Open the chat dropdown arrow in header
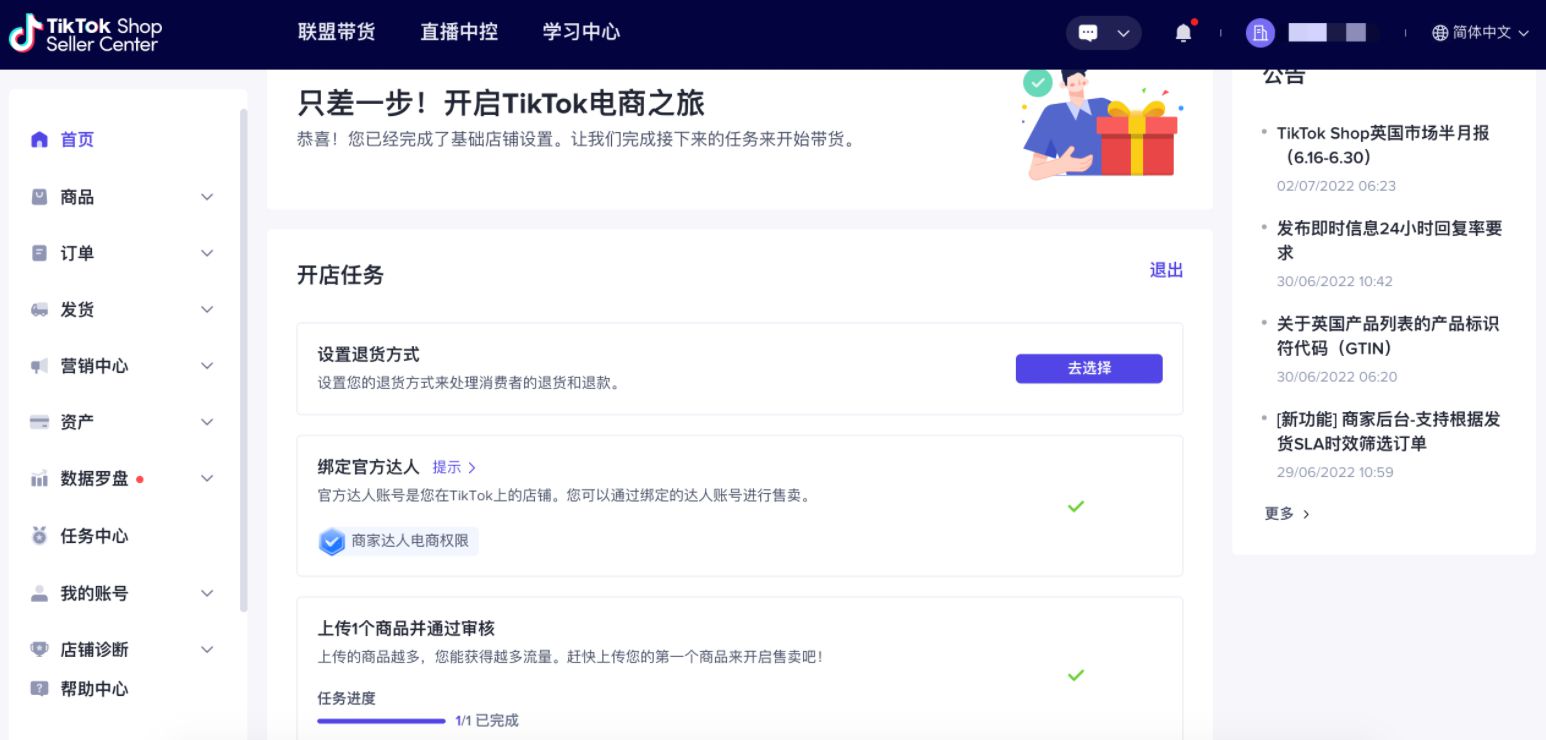 (x=1123, y=33)
